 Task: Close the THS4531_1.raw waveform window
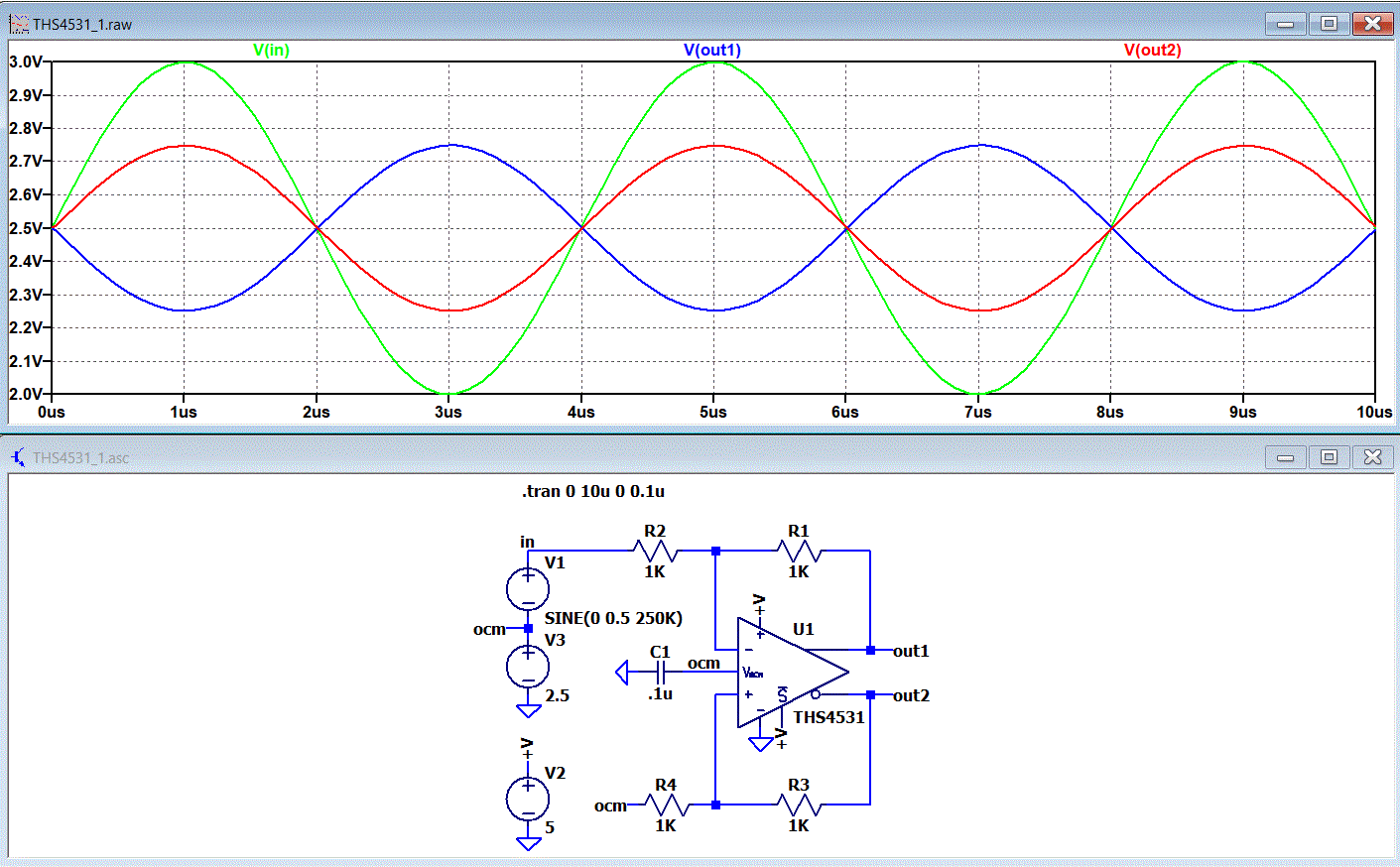tap(1372, 23)
